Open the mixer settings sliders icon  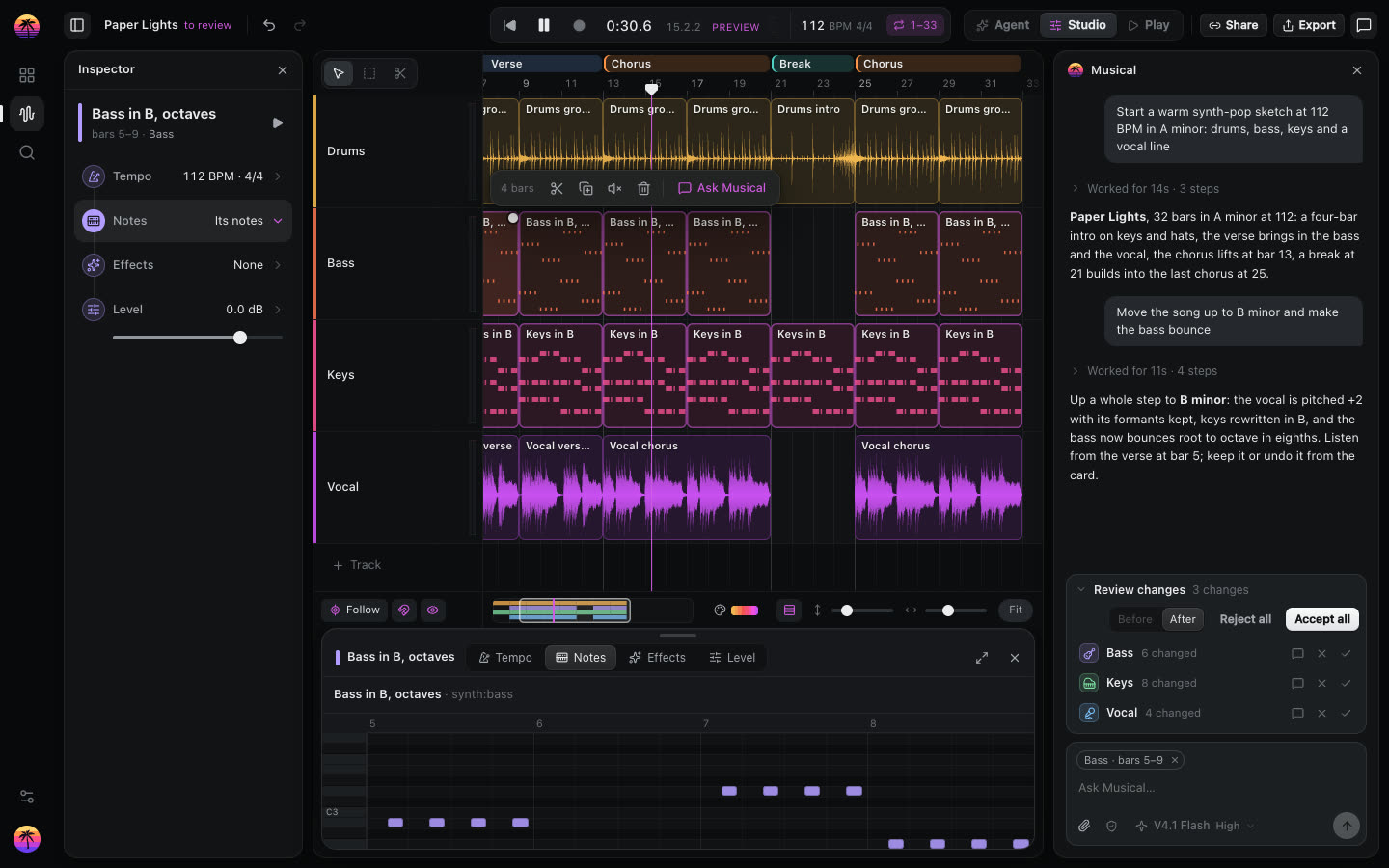tap(27, 797)
